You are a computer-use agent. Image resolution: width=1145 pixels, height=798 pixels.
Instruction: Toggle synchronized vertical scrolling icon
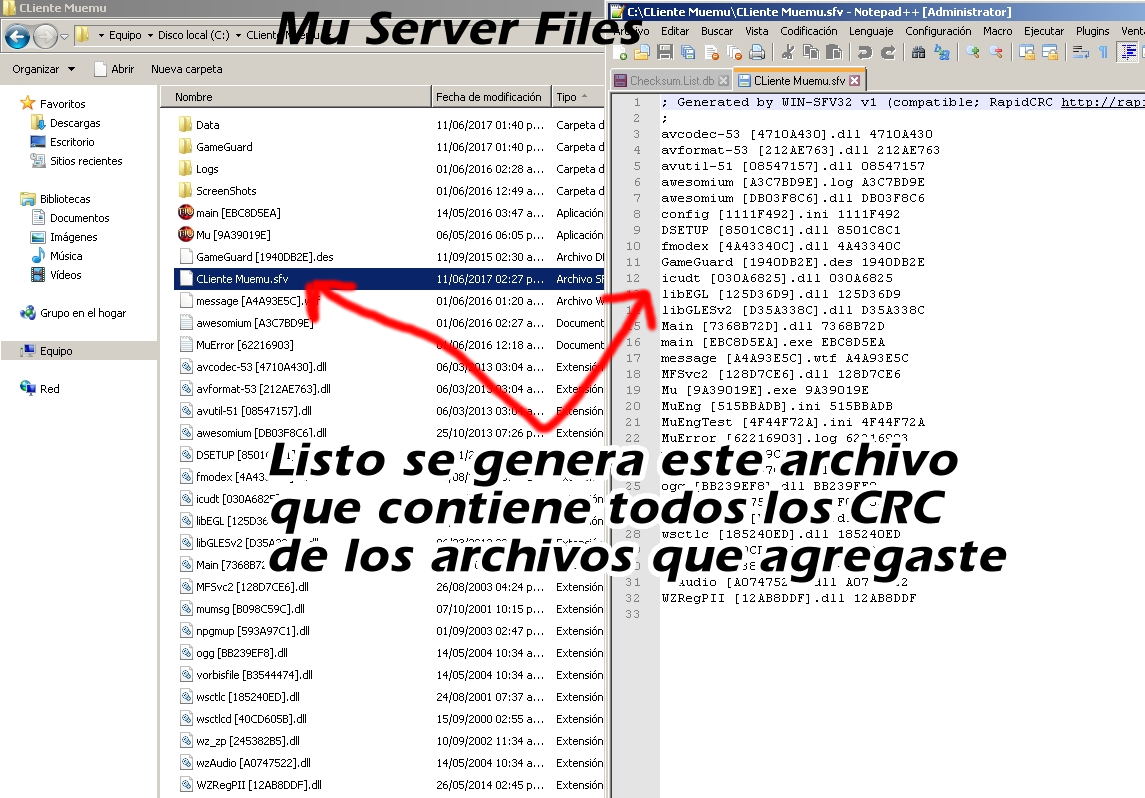point(1027,52)
